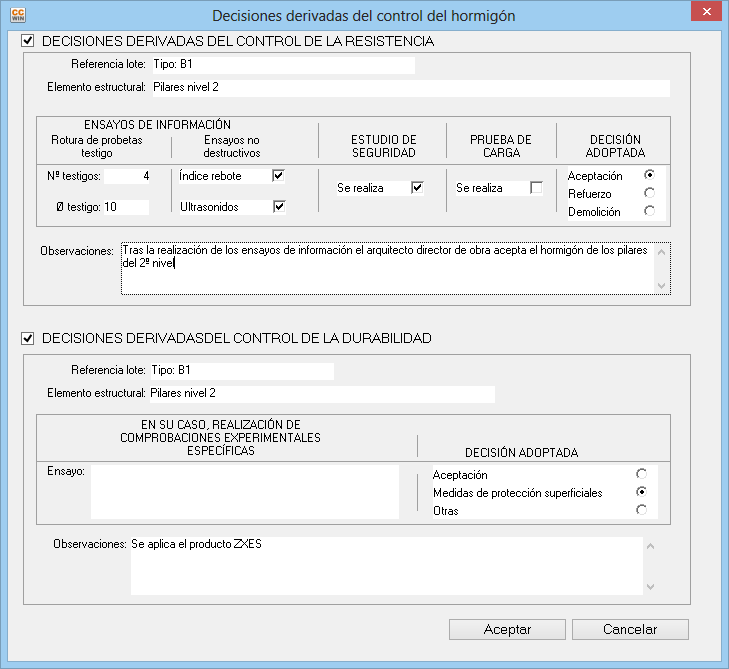Viewport: 729px width, 669px height.
Task: Select the Demolición radio option
Action: click(x=649, y=211)
